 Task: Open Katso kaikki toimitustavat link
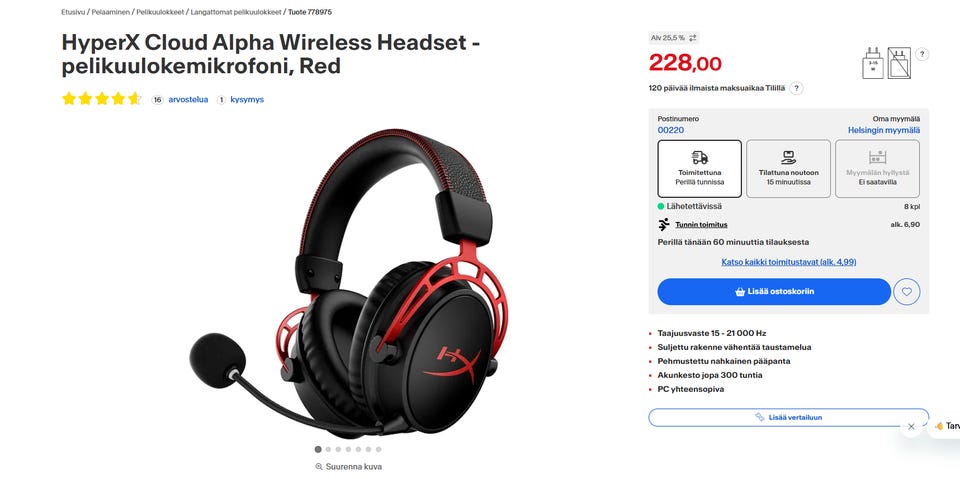[789, 262]
